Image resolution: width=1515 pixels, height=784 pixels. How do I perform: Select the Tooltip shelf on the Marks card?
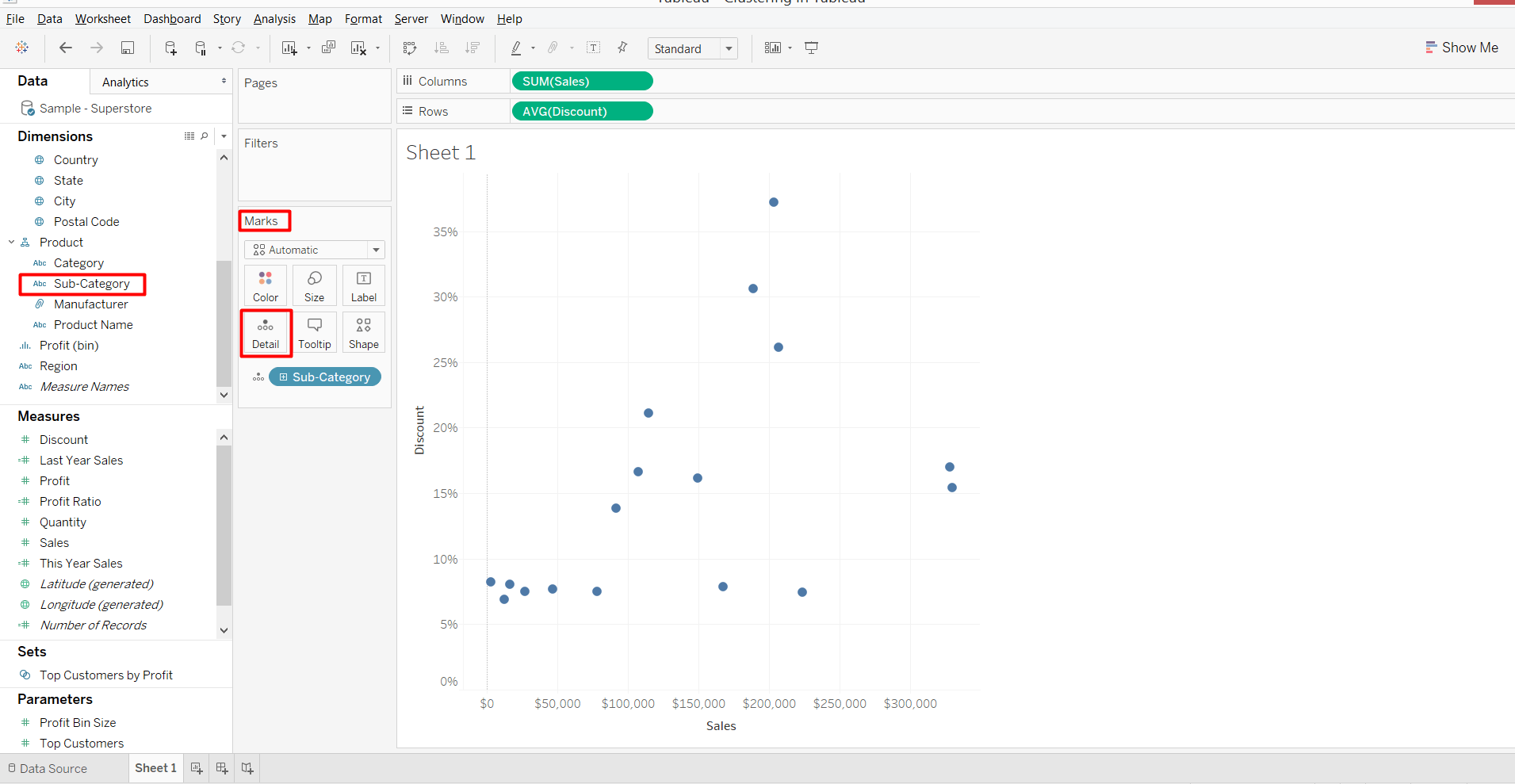pos(315,332)
